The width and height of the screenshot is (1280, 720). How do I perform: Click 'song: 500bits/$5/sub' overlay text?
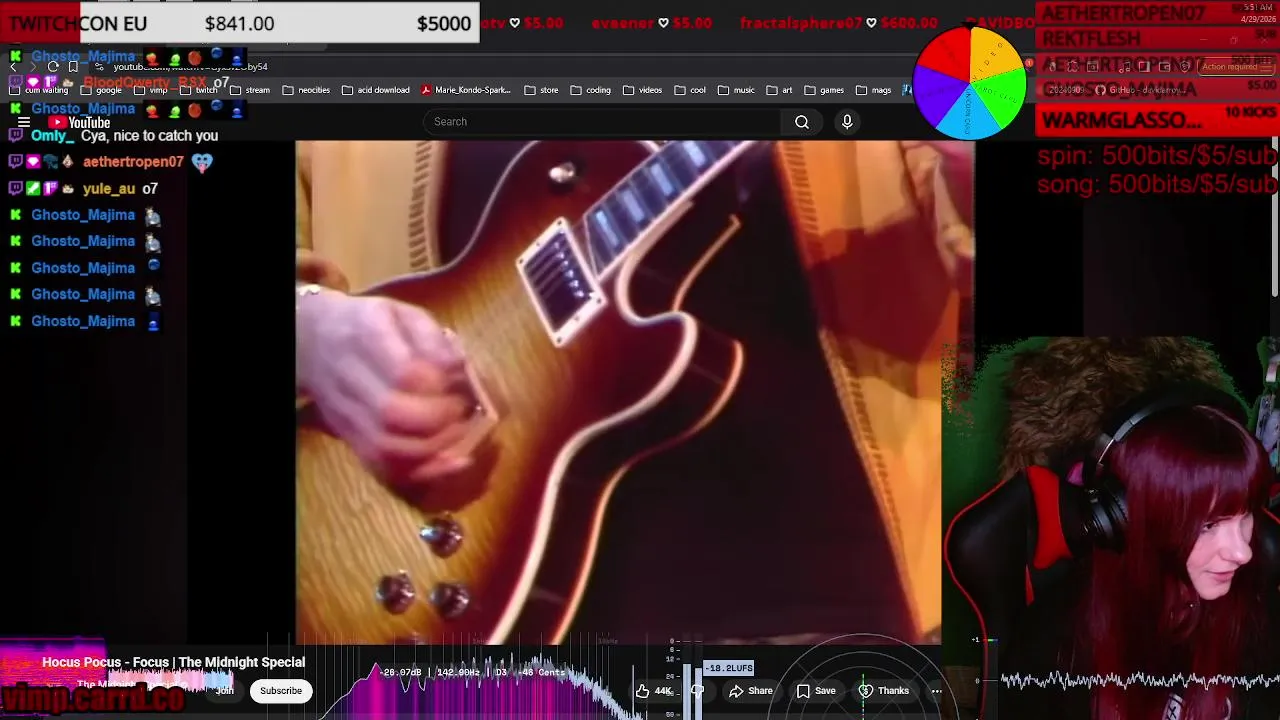[1157, 184]
